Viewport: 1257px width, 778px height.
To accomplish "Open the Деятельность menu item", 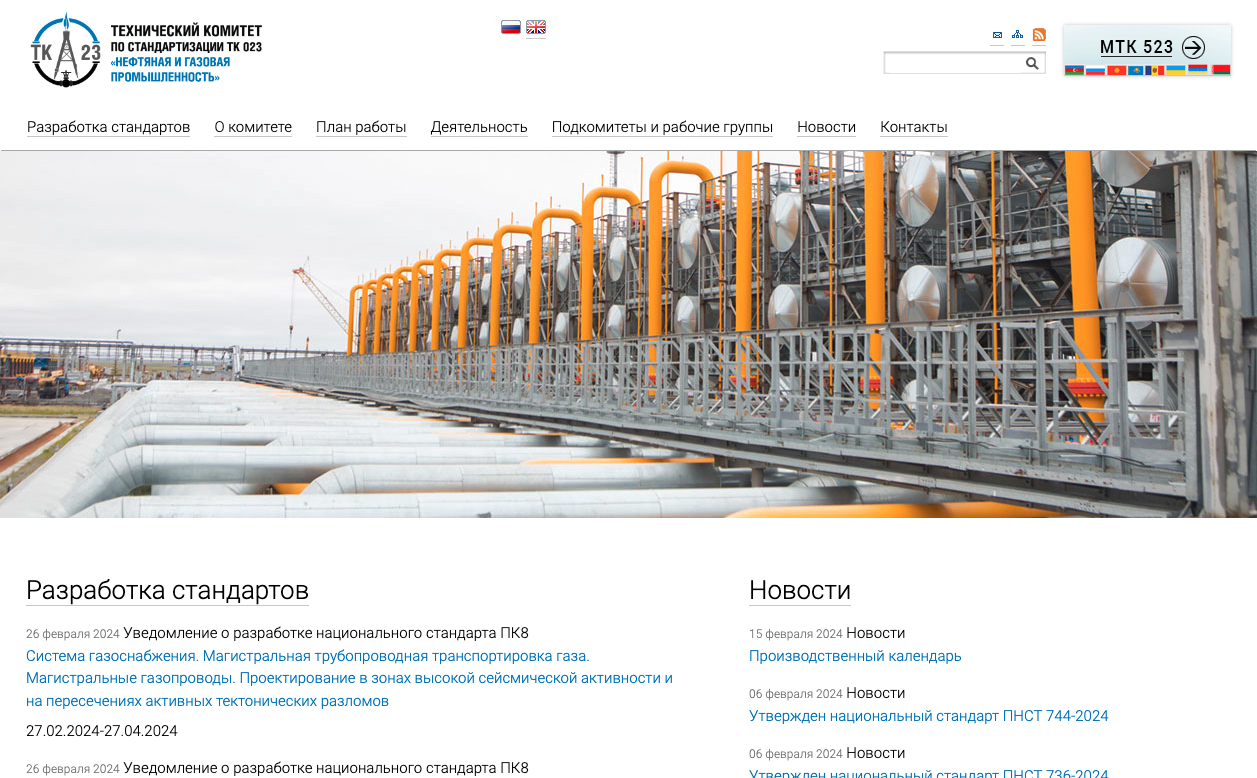I will 479,127.
